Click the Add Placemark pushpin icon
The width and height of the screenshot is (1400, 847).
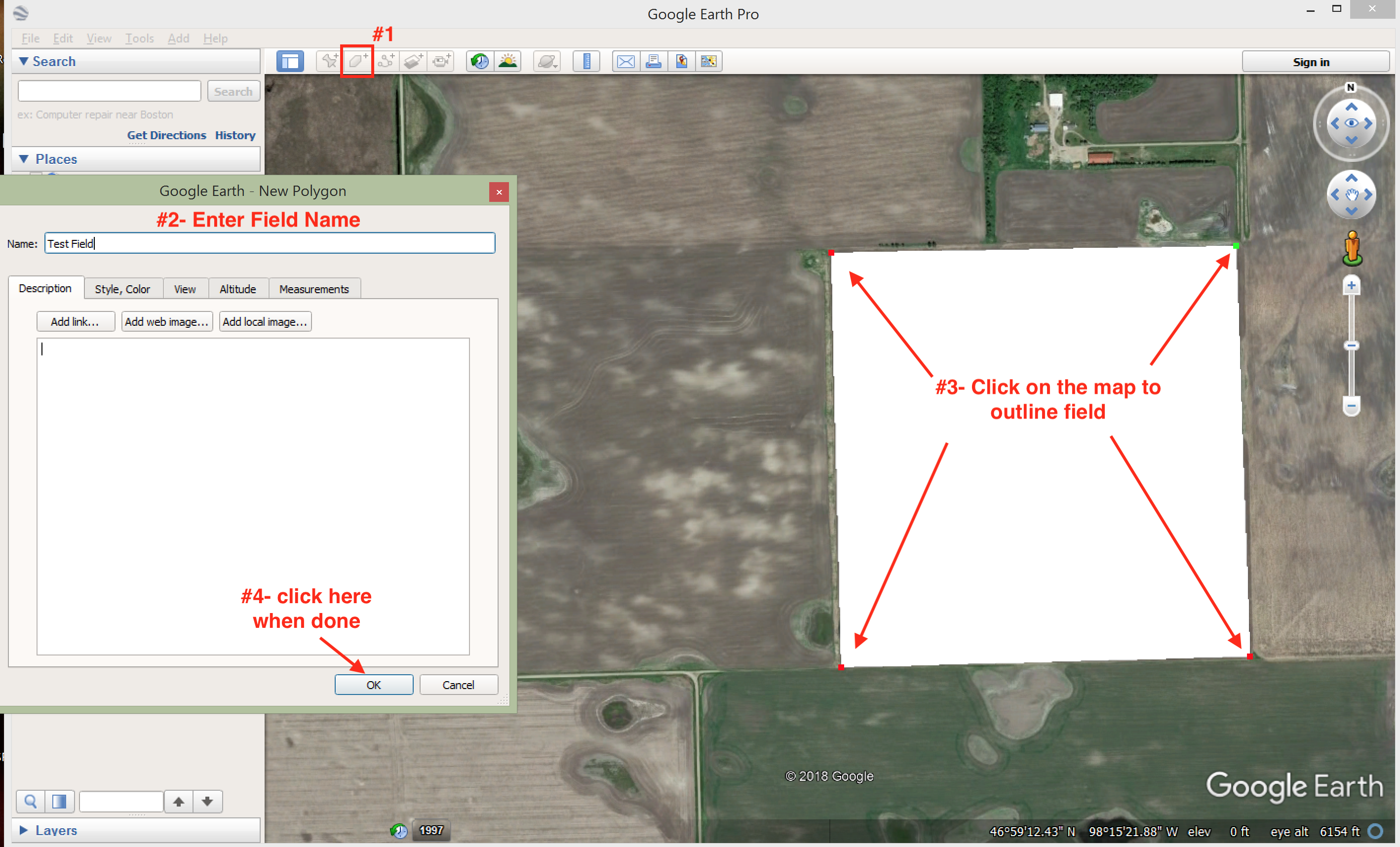click(x=329, y=61)
